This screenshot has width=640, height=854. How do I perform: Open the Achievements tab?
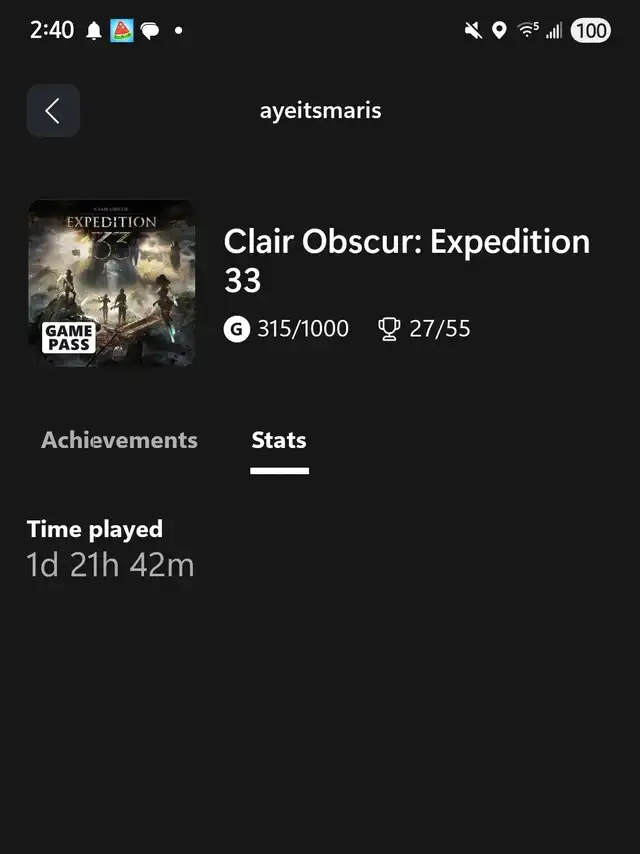tap(119, 440)
